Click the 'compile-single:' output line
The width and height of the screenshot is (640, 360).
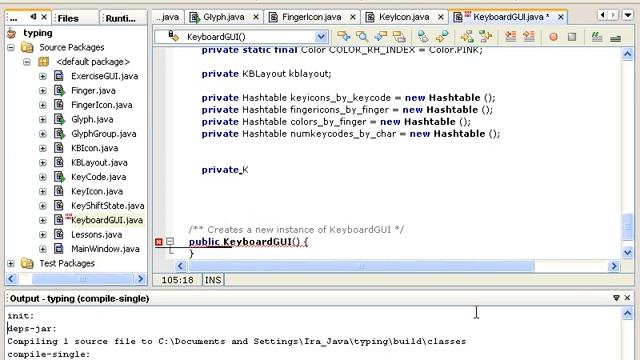tap(49, 354)
